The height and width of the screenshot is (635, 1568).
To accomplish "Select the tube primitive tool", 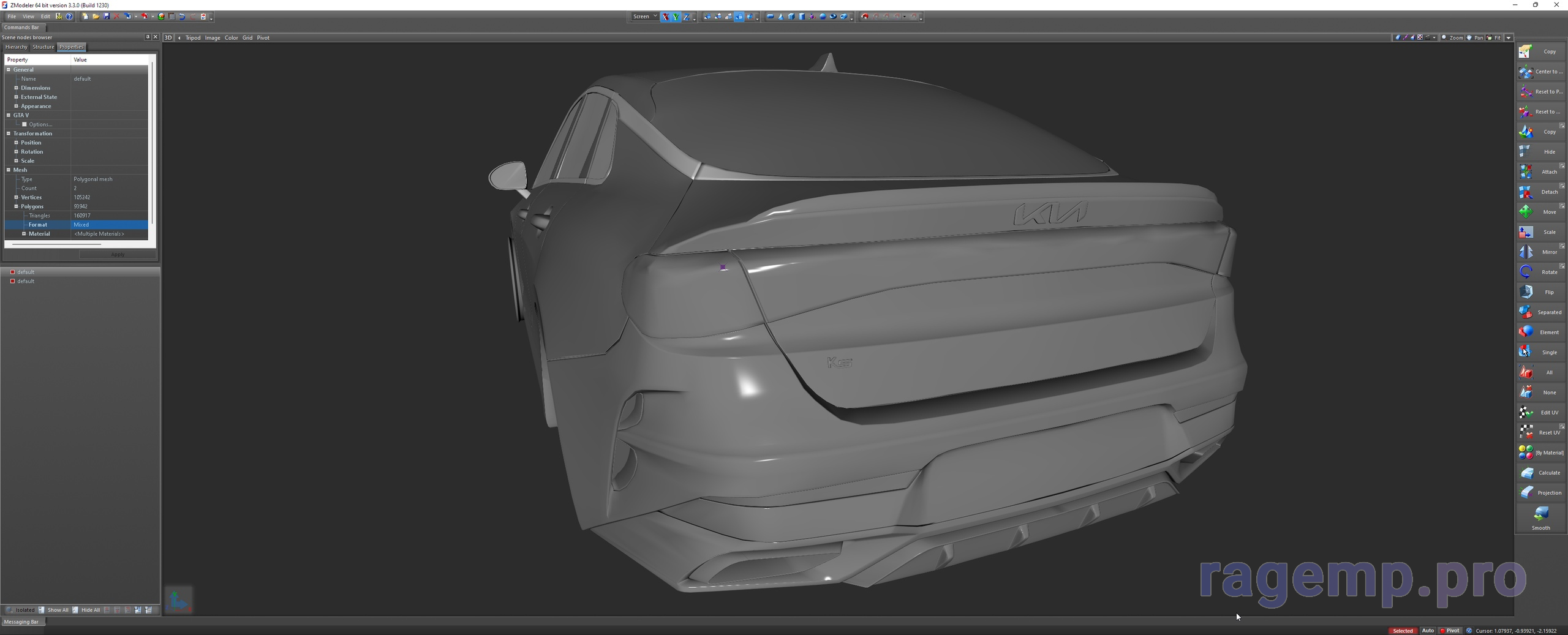I will [843, 17].
